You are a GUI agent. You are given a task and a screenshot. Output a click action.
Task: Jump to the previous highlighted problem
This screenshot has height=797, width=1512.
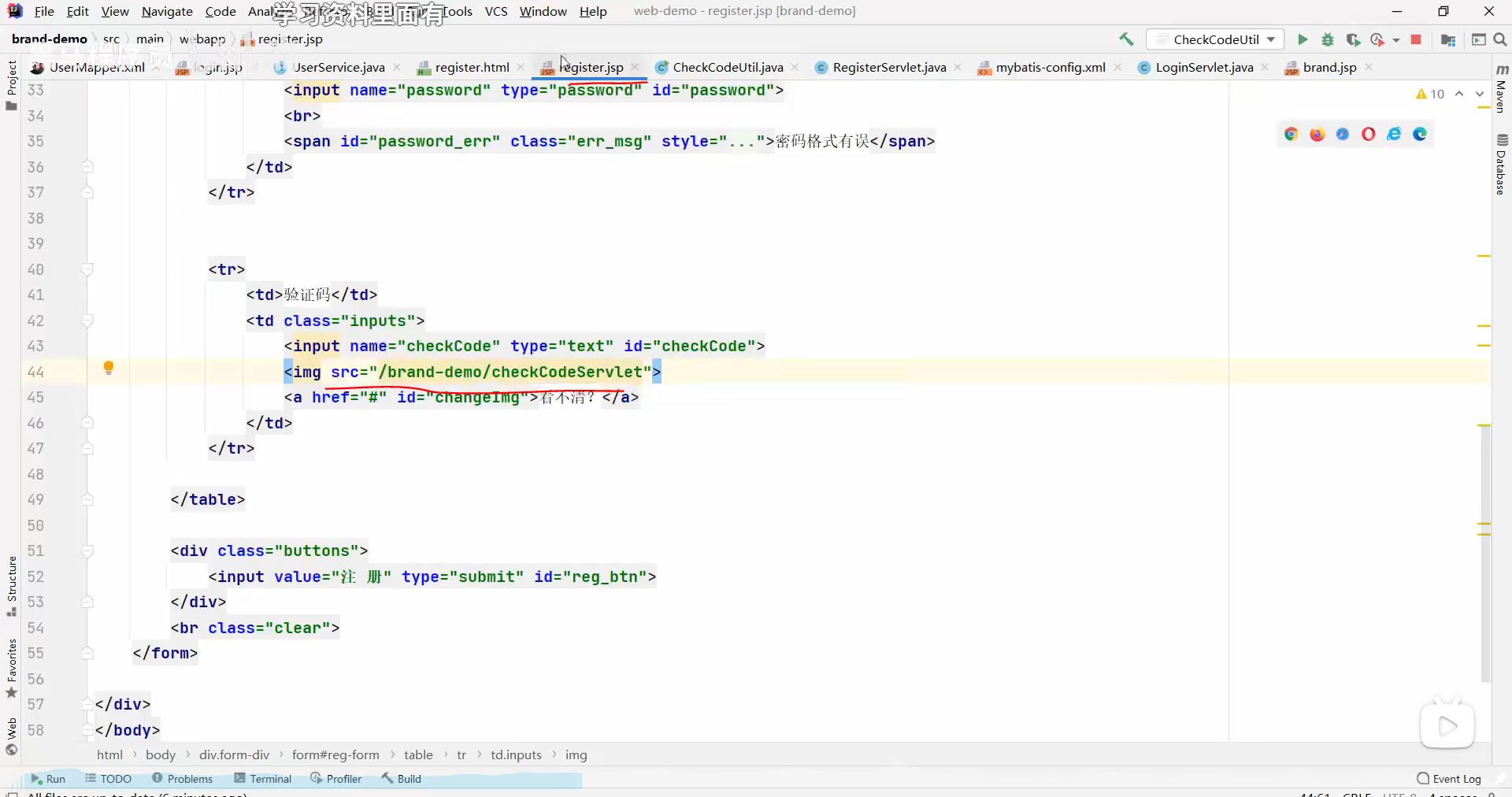[1459, 94]
